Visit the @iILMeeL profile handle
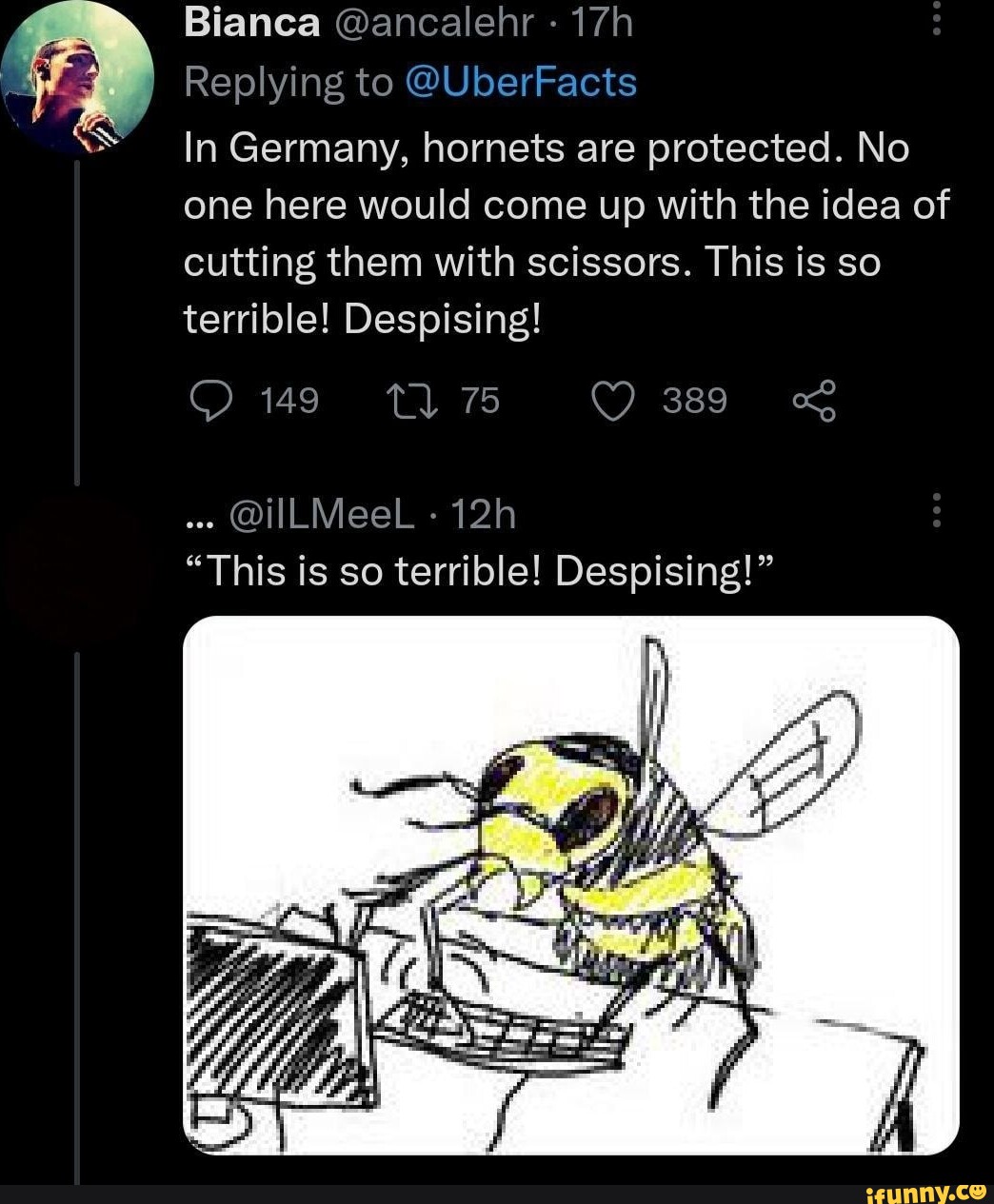 (x=322, y=515)
